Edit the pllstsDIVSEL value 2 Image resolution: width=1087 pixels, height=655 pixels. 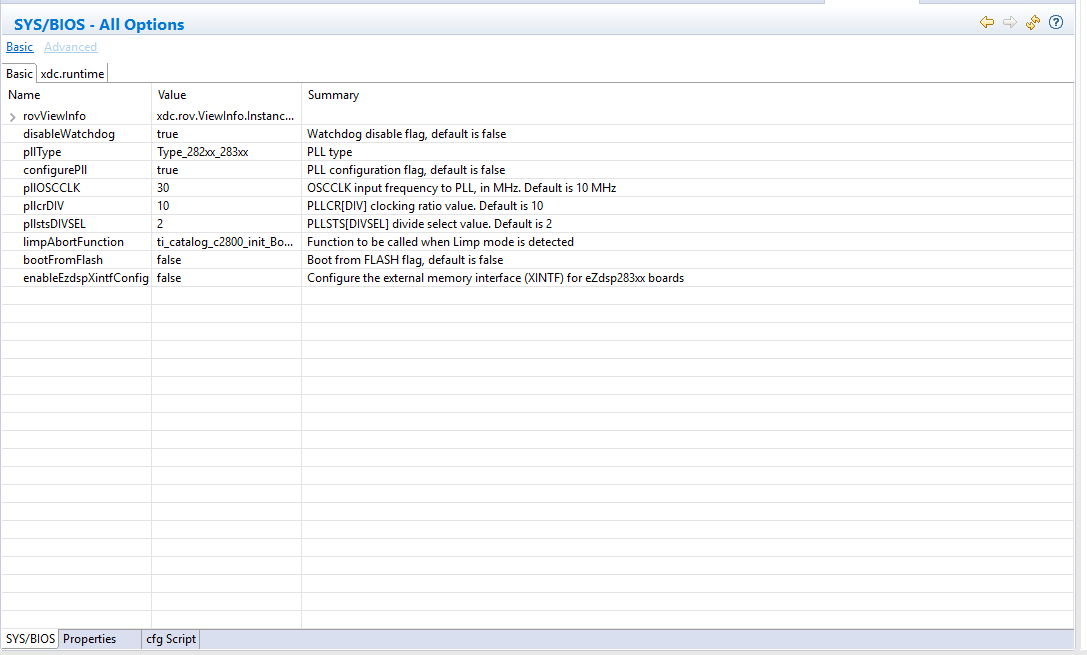click(226, 224)
